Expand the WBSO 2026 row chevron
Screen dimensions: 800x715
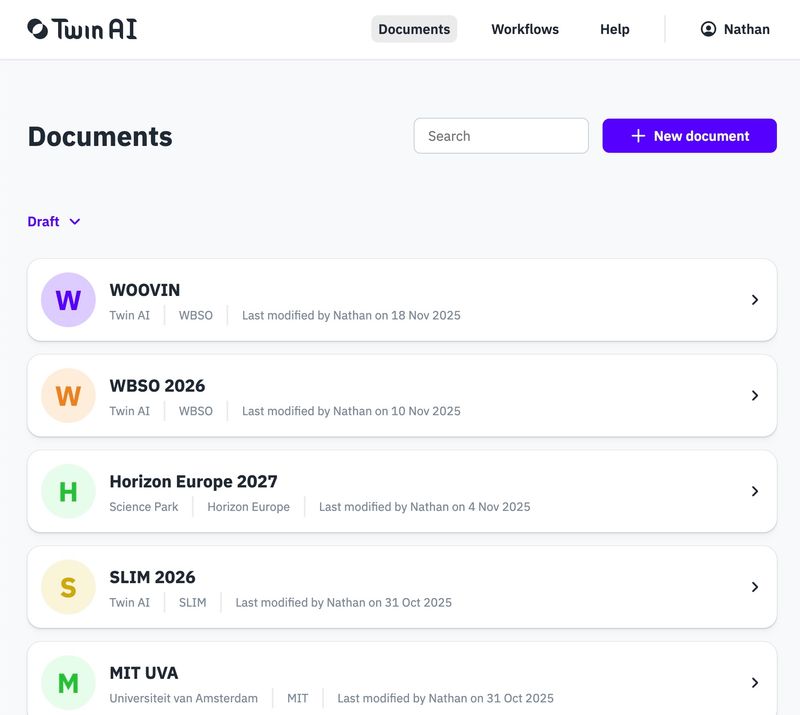pyautogui.click(x=754, y=396)
